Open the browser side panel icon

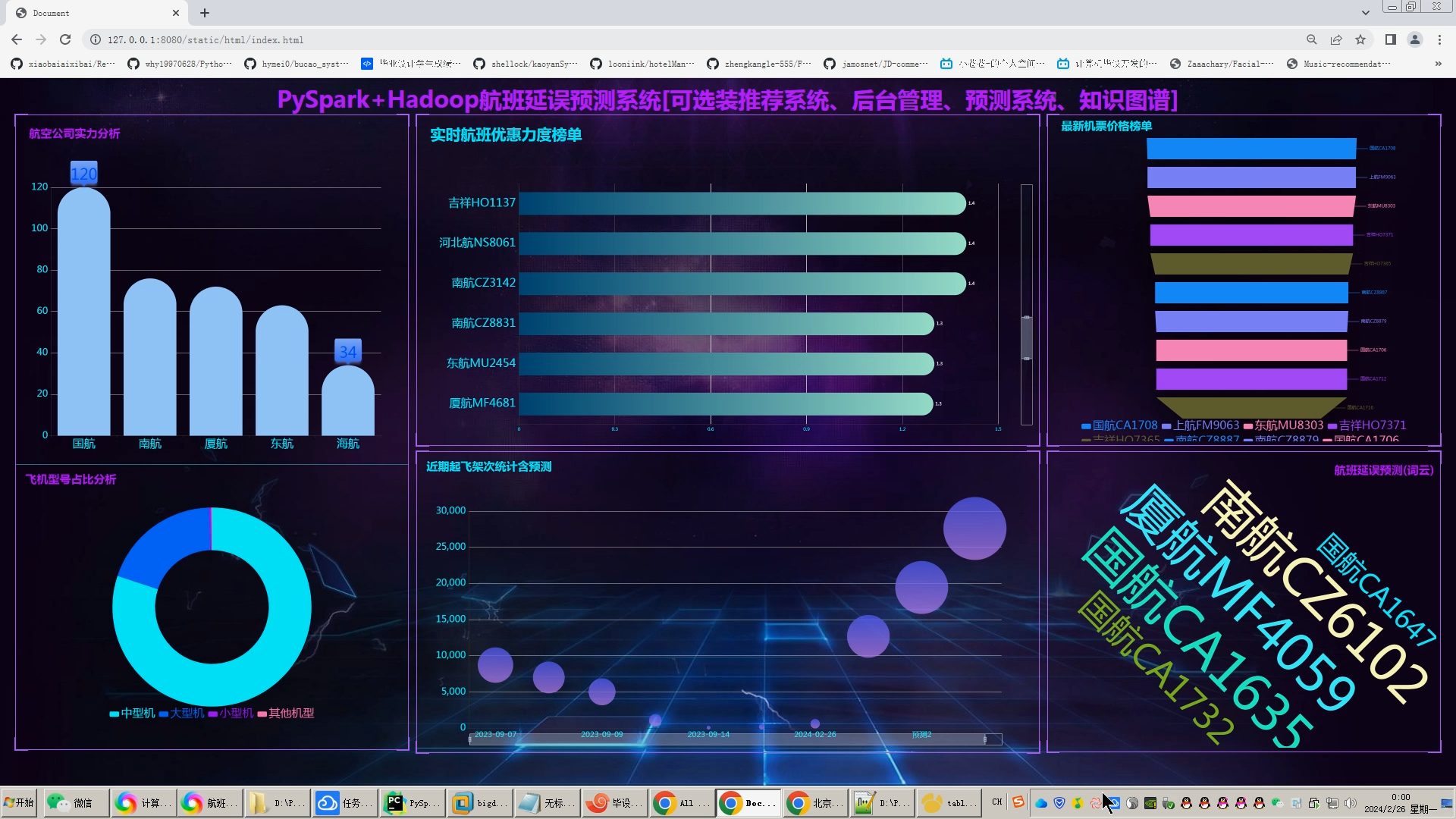(x=1390, y=39)
